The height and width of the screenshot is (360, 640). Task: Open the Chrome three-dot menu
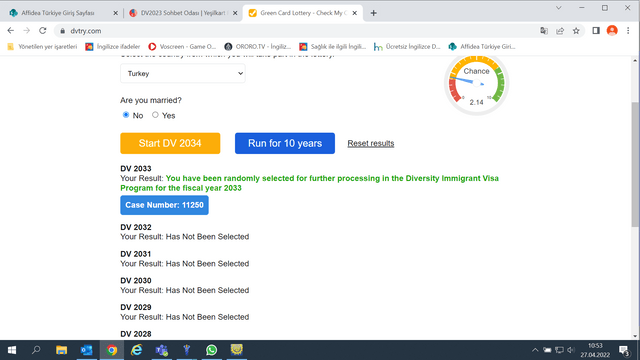(x=628, y=31)
